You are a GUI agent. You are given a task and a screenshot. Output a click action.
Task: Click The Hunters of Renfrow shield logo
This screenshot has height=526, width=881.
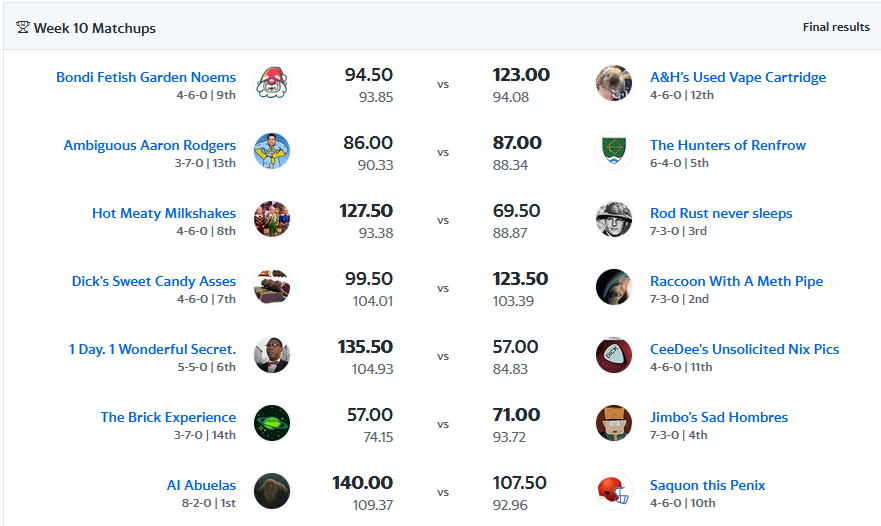pyautogui.click(x=613, y=151)
